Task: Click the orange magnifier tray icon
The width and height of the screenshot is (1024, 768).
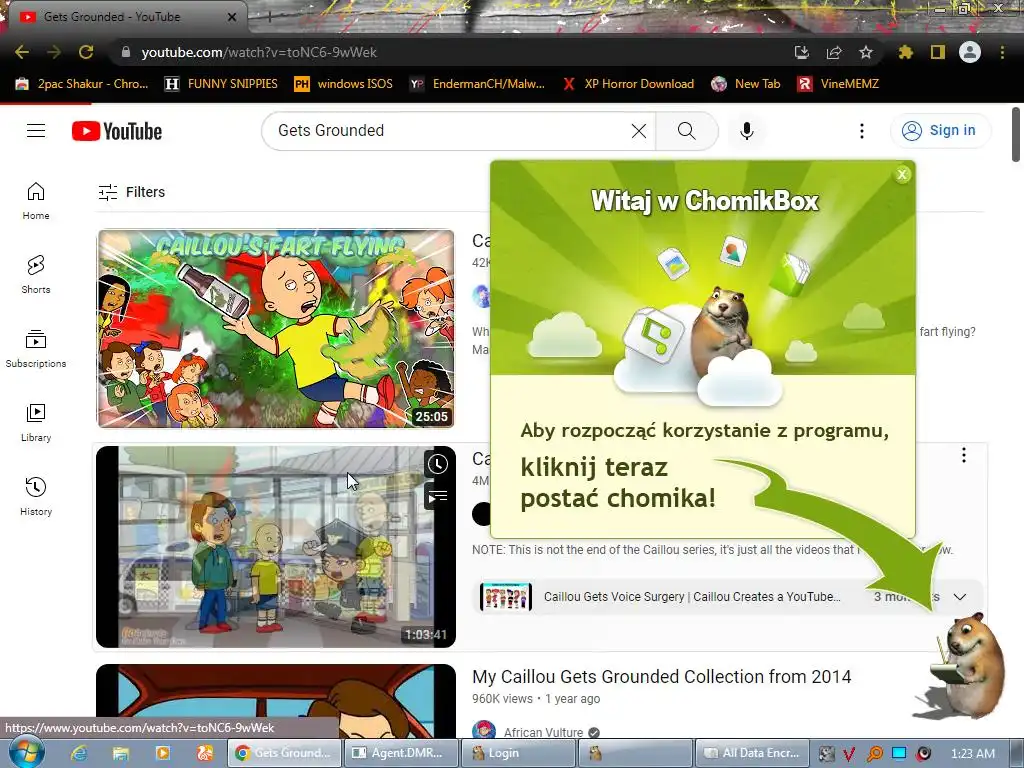Action: 875,754
